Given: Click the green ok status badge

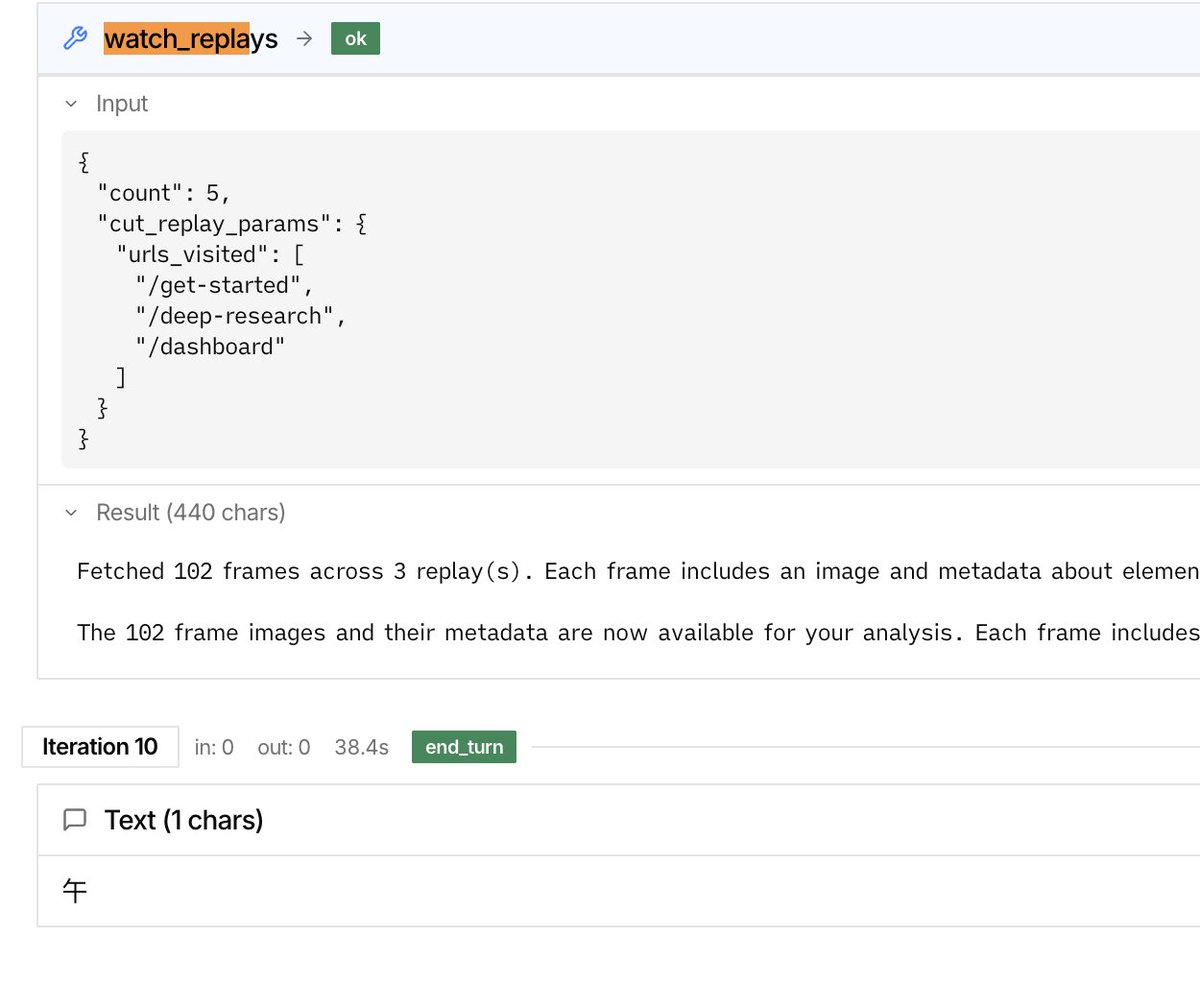Looking at the screenshot, I should click(355, 39).
